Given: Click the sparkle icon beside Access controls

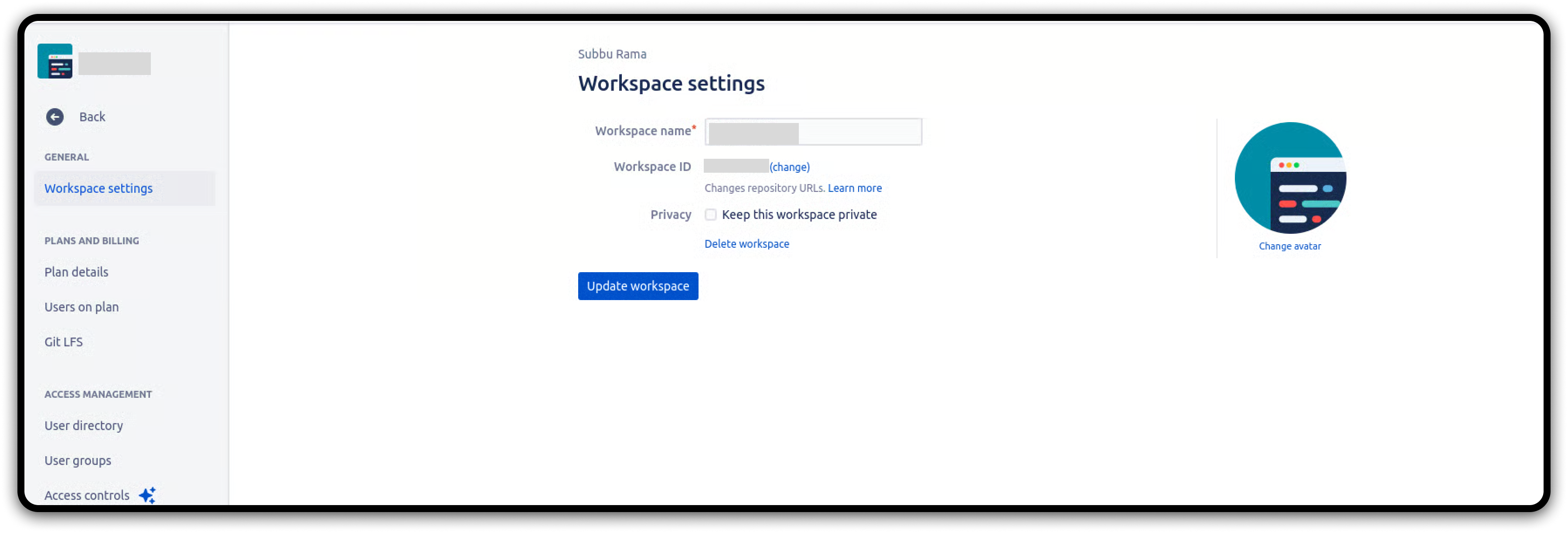Looking at the screenshot, I should point(147,495).
